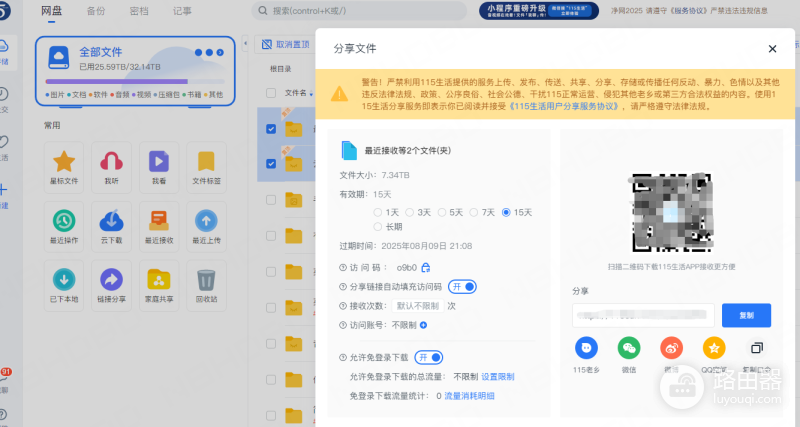The width and height of the screenshot is (800, 427).
Task: Open the three-dot menu on 全部文件 card
Action: [210, 53]
